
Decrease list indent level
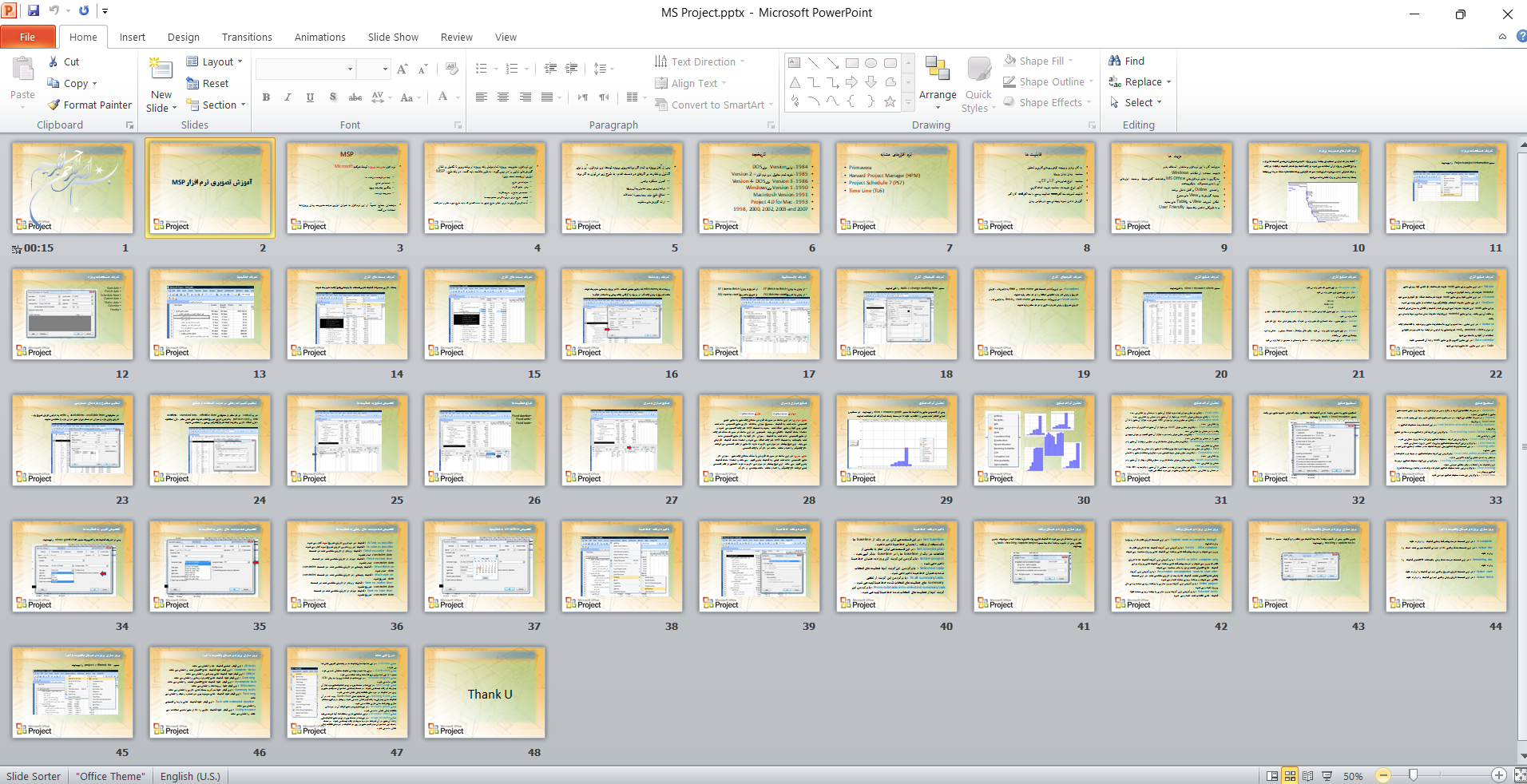pos(550,69)
